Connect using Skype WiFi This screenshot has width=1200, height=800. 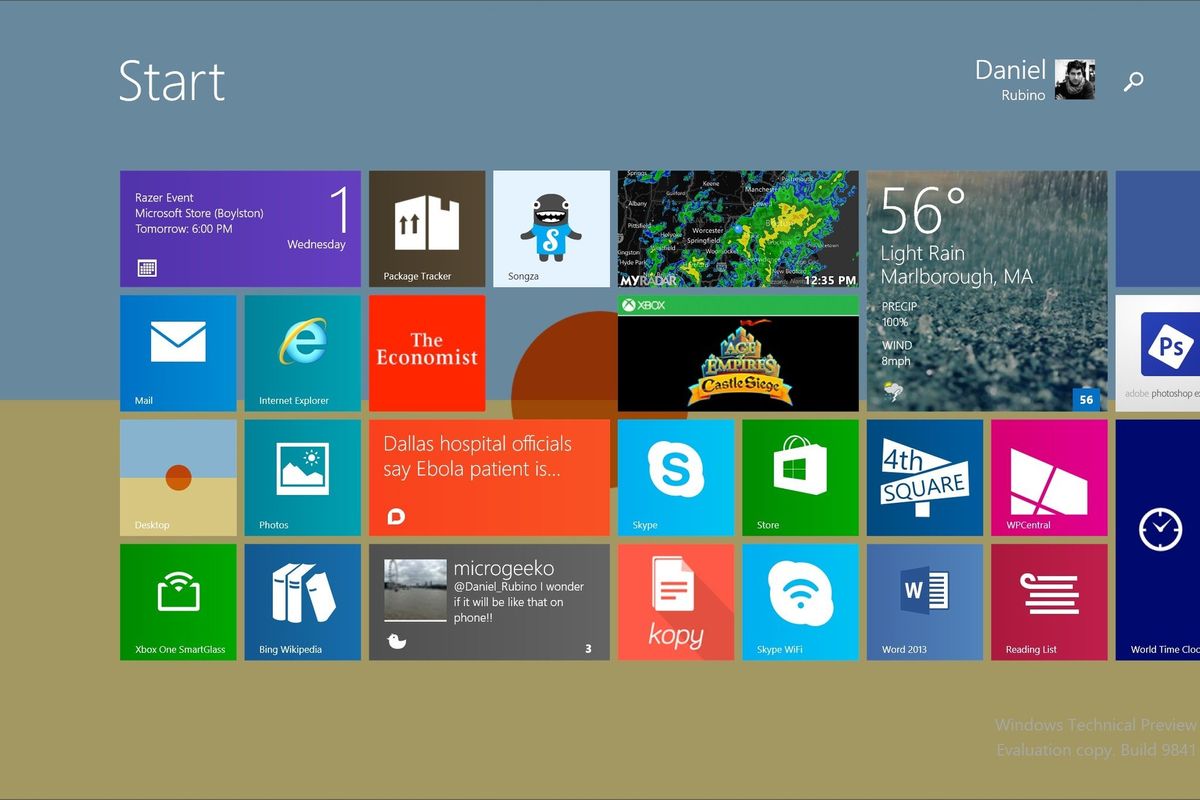click(800, 602)
